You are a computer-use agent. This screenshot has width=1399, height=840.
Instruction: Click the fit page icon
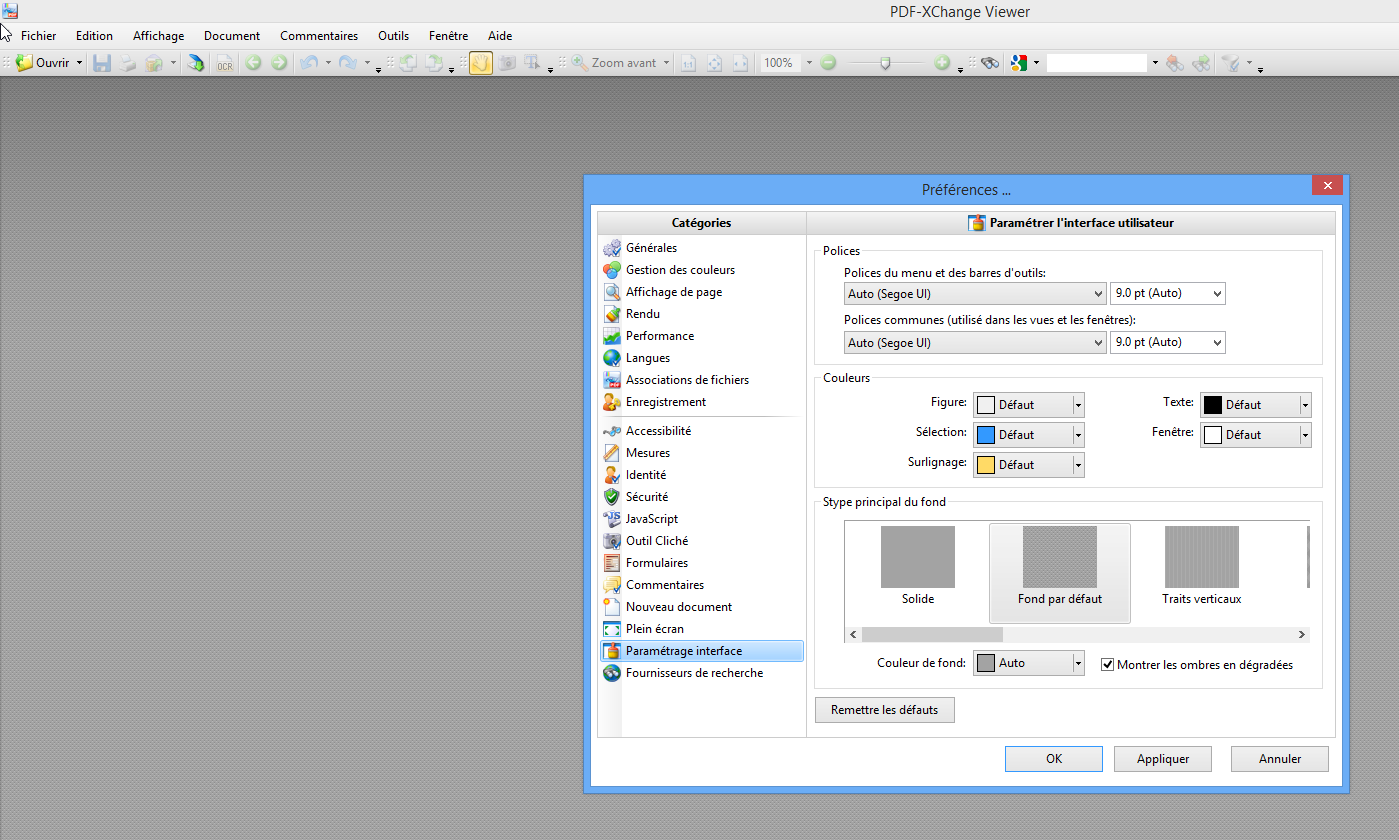[715, 63]
